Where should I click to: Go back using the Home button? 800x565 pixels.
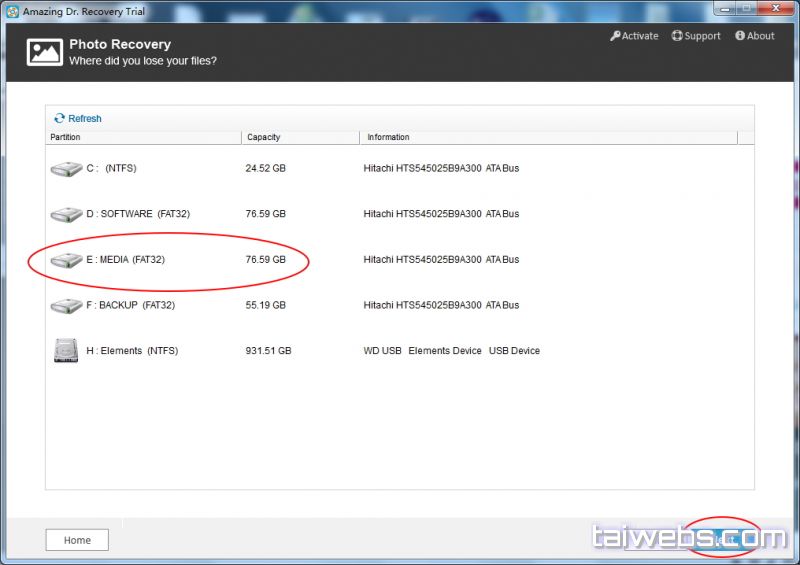(77, 540)
